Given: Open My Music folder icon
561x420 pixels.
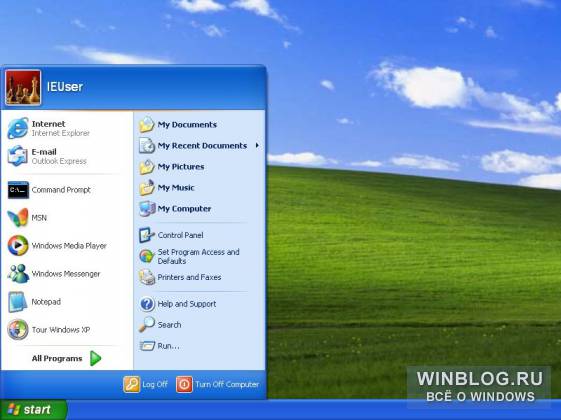Looking at the screenshot, I should (147, 187).
